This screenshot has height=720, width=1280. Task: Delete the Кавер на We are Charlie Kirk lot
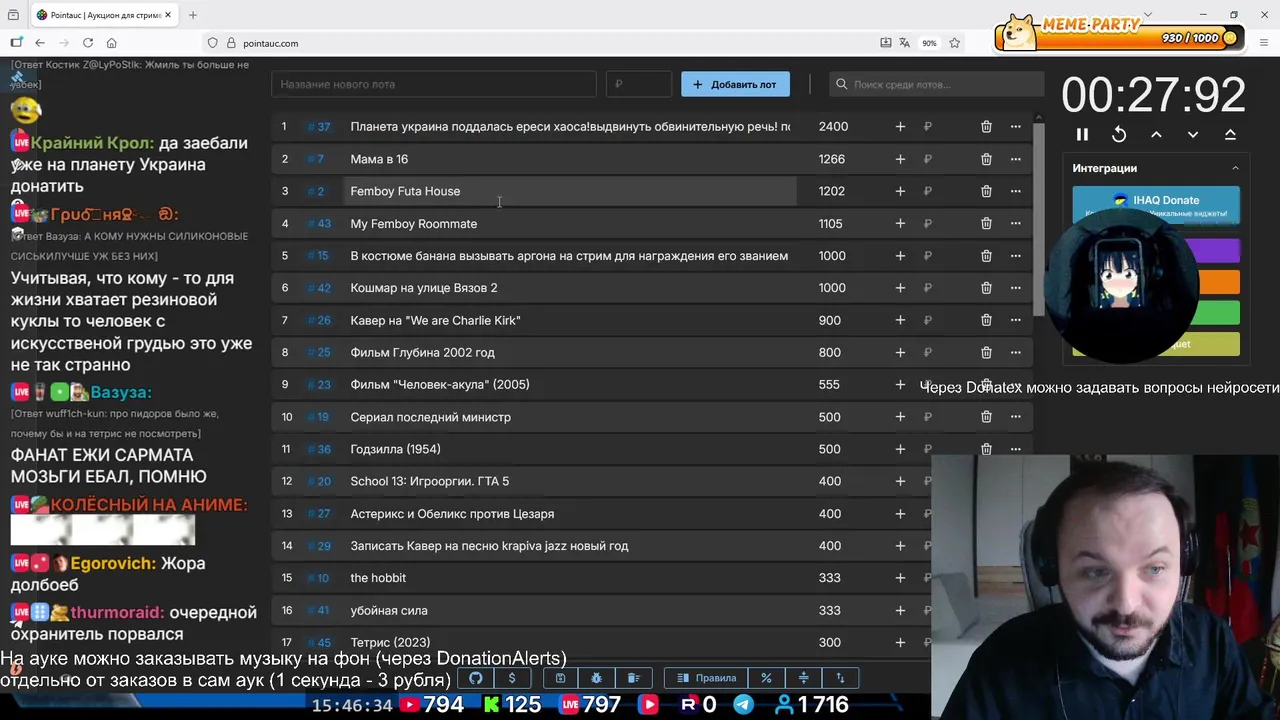tap(986, 320)
